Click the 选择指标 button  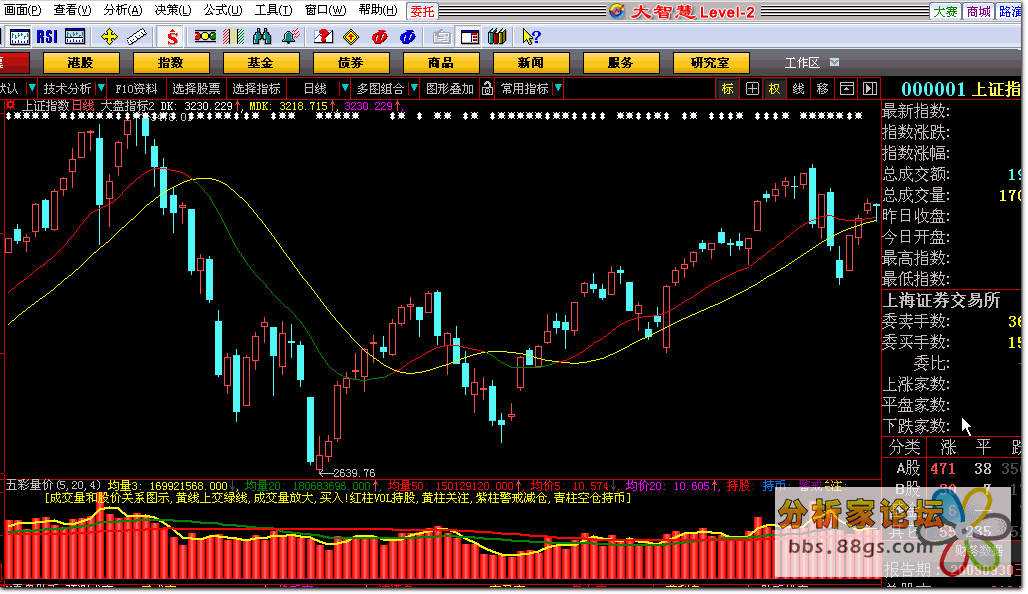(256, 89)
